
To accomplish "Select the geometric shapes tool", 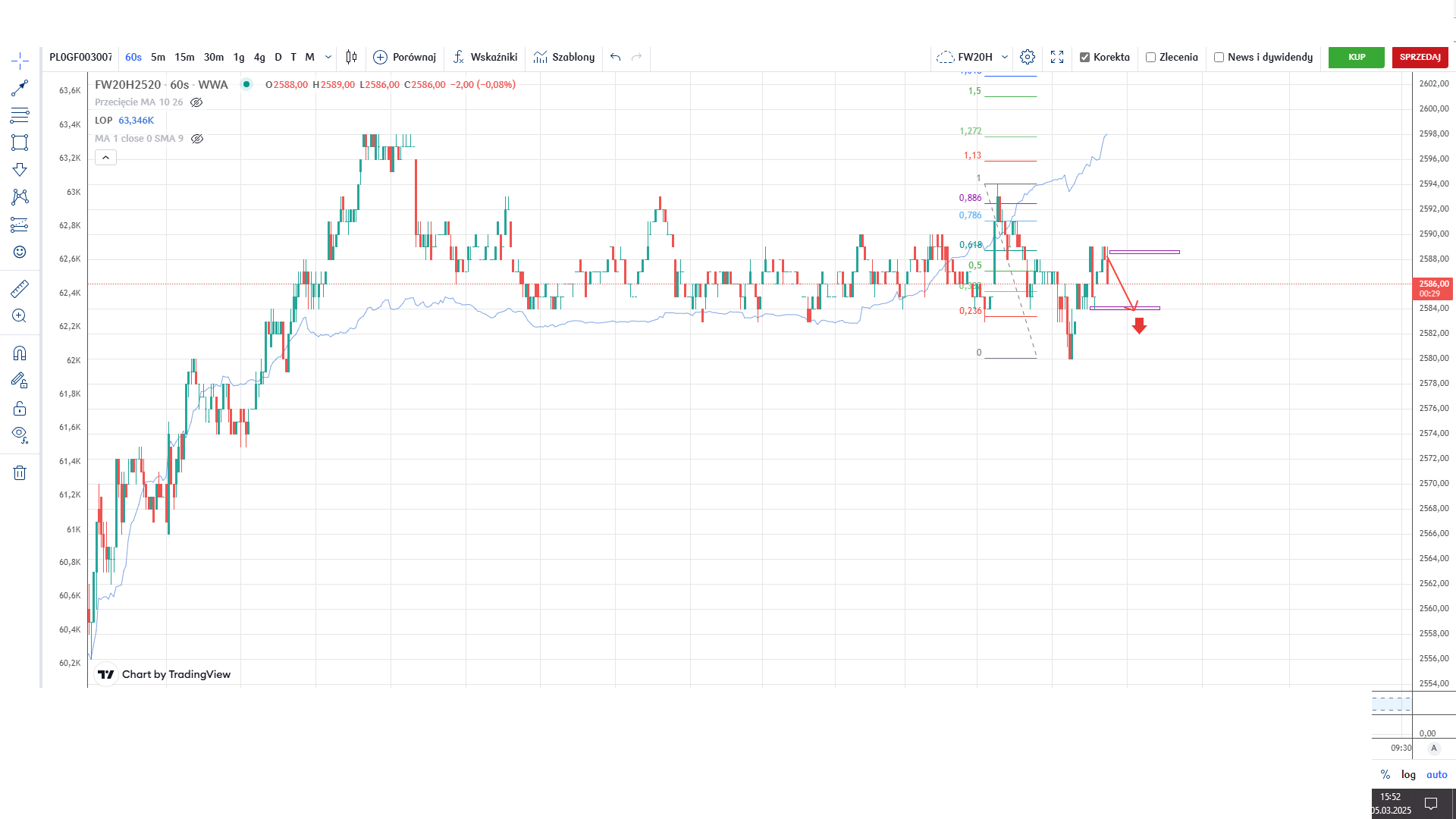I will click(x=20, y=143).
